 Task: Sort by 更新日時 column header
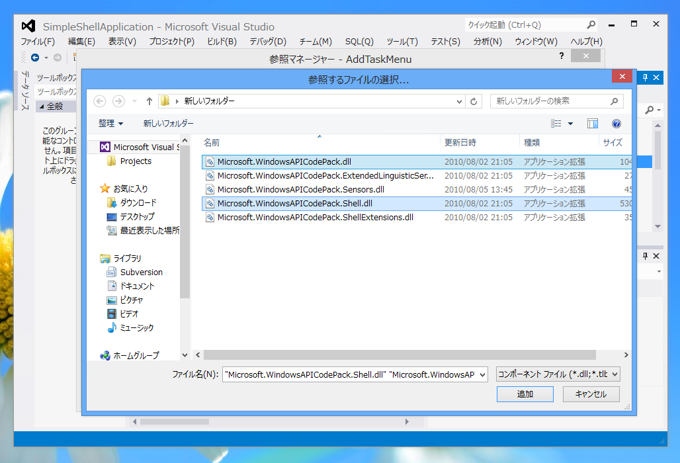460,143
